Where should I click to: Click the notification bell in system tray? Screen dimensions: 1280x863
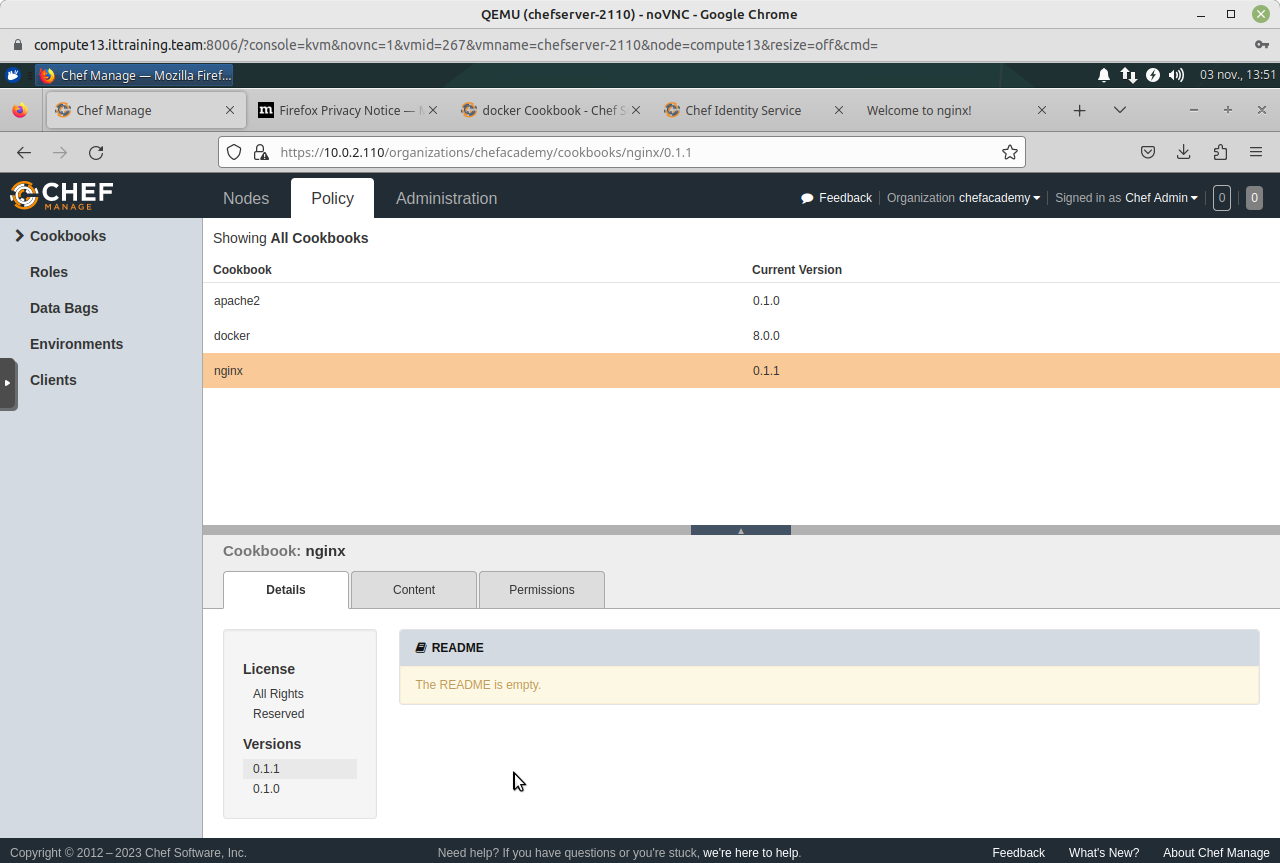[1104, 75]
